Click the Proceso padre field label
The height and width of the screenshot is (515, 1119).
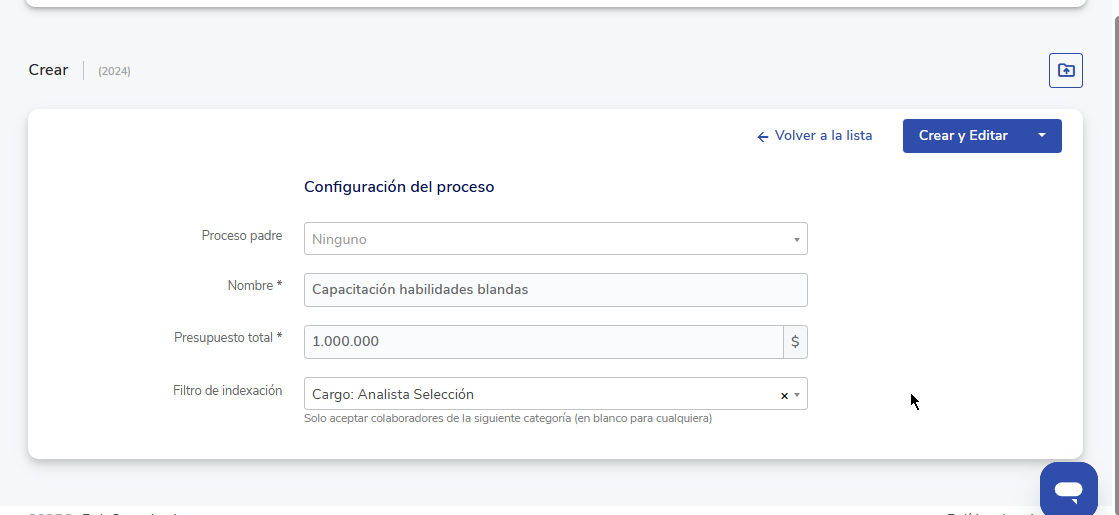(x=241, y=236)
